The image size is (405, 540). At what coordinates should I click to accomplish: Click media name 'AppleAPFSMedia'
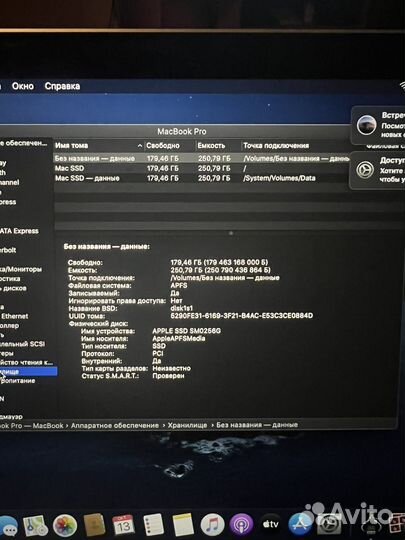[x=179, y=339]
